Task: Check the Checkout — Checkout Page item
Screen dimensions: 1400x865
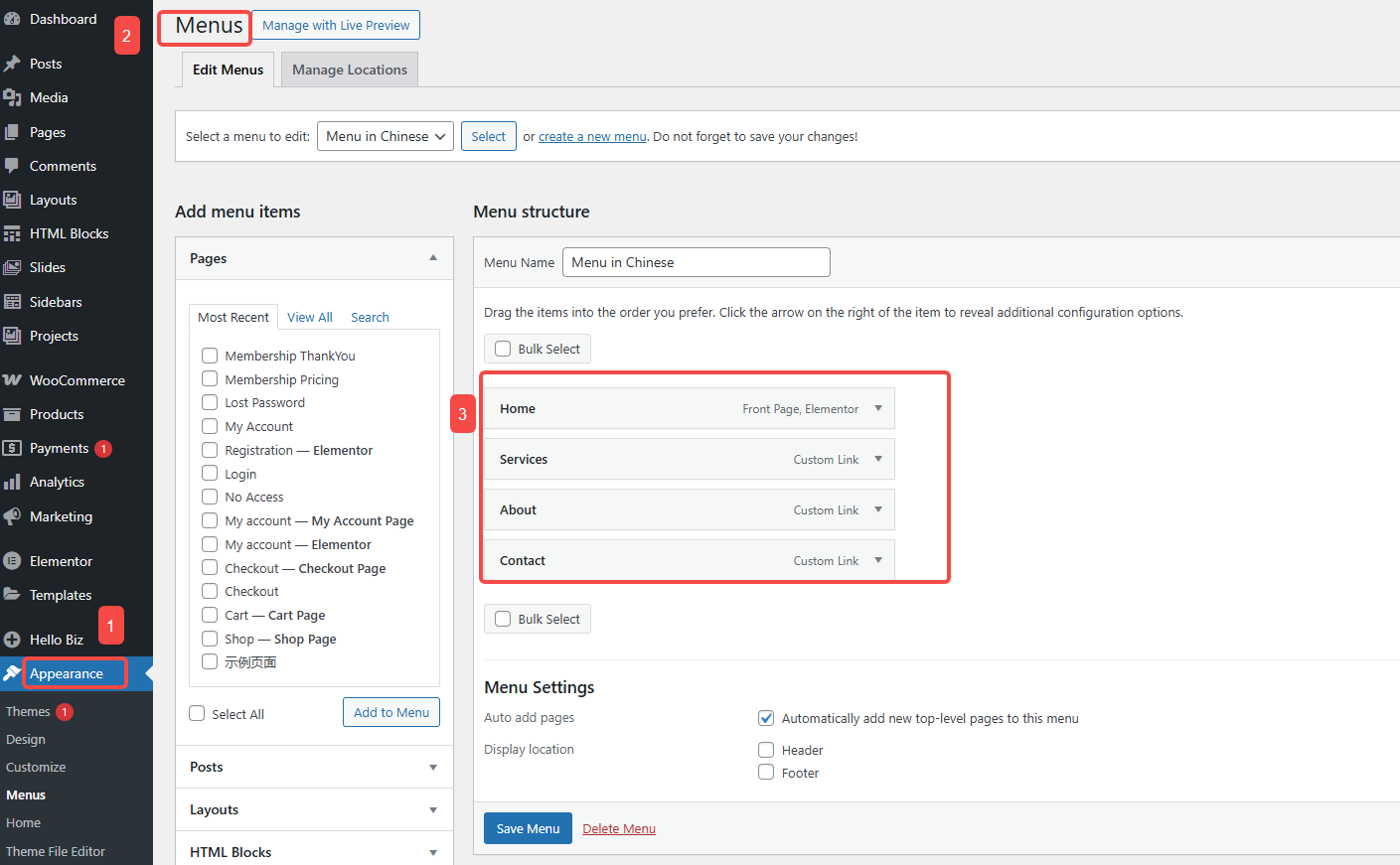Action: pyautogui.click(x=210, y=567)
